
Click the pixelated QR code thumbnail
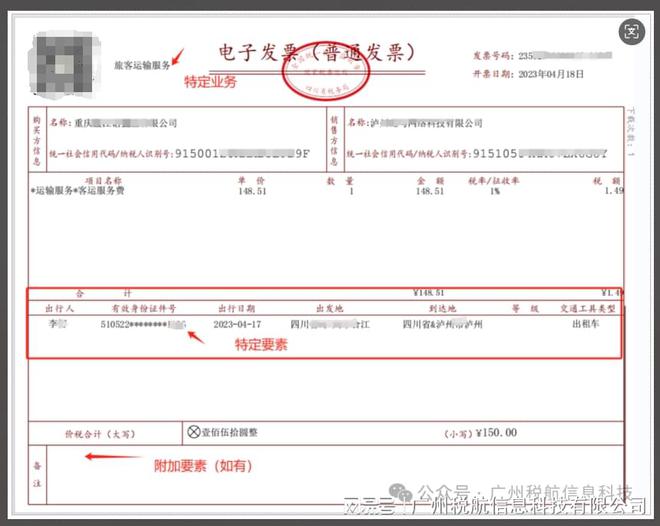tap(64, 64)
